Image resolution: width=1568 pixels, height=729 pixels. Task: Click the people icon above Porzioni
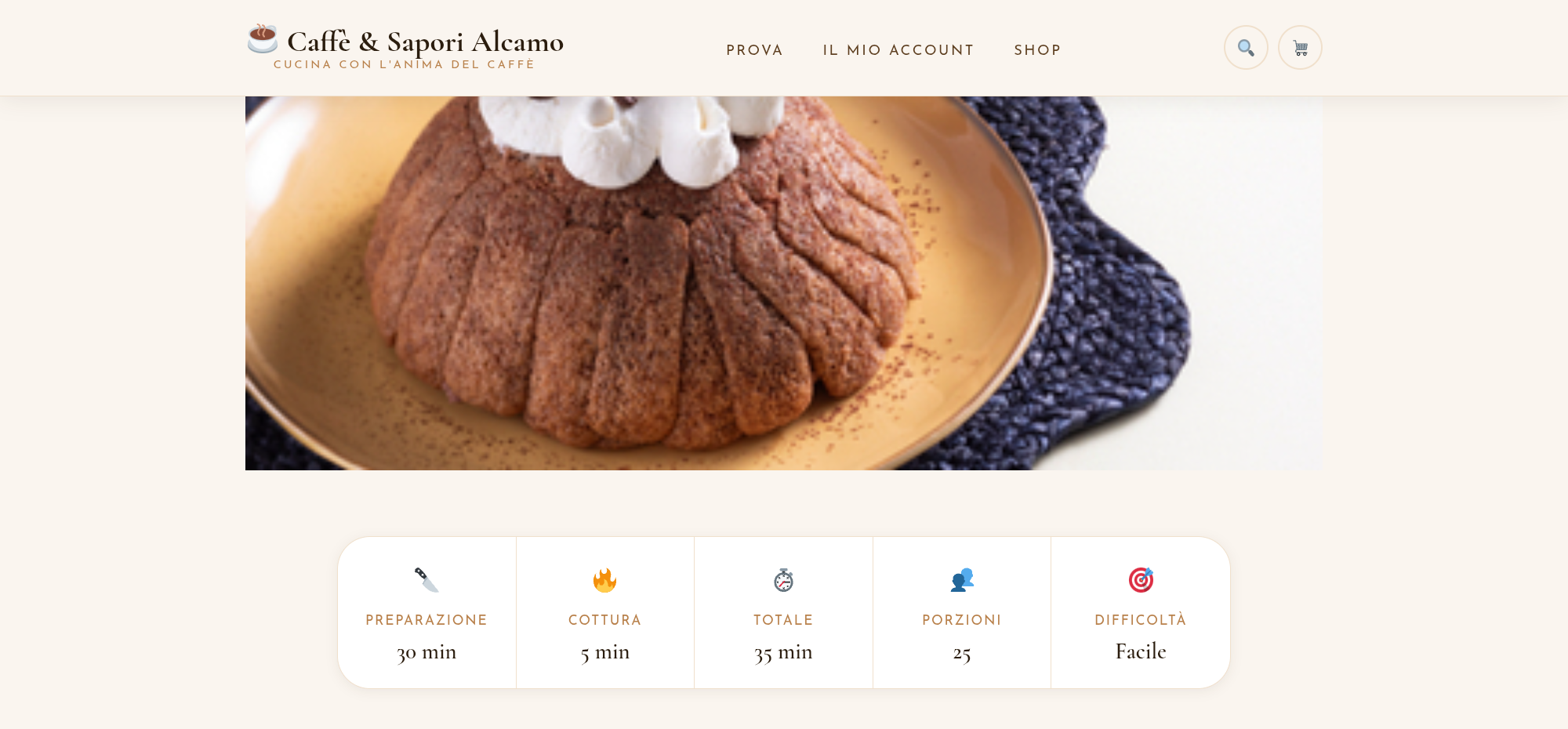click(962, 580)
